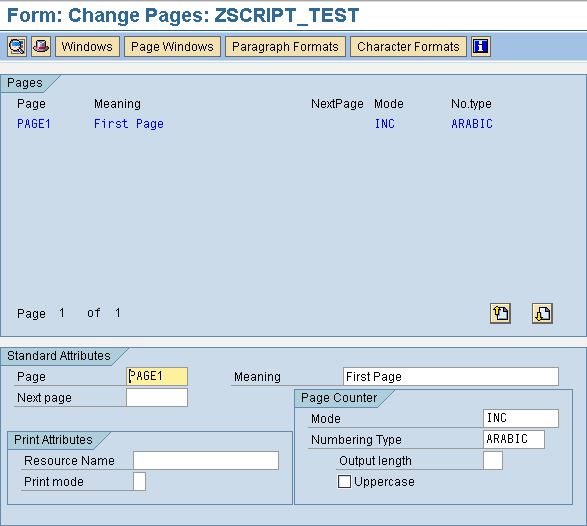Image resolution: width=587 pixels, height=526 pixels.
Task: Click 'First Page' meaning text in list
Action: click(129, 124)
